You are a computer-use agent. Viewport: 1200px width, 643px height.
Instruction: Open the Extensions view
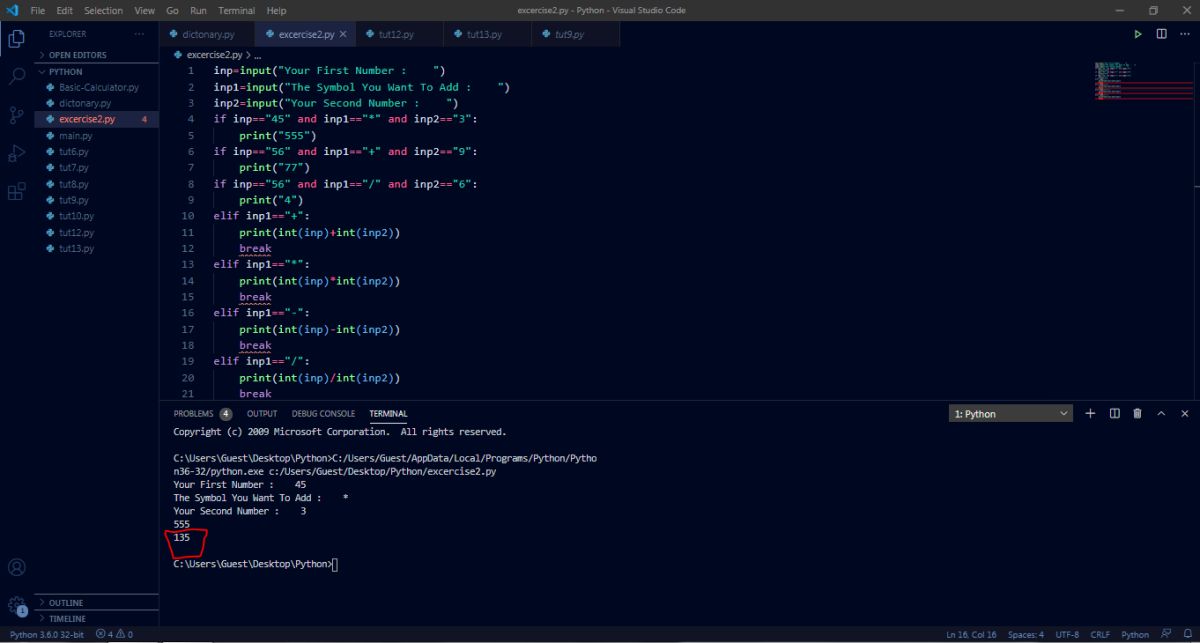click(x=16, y=191)
